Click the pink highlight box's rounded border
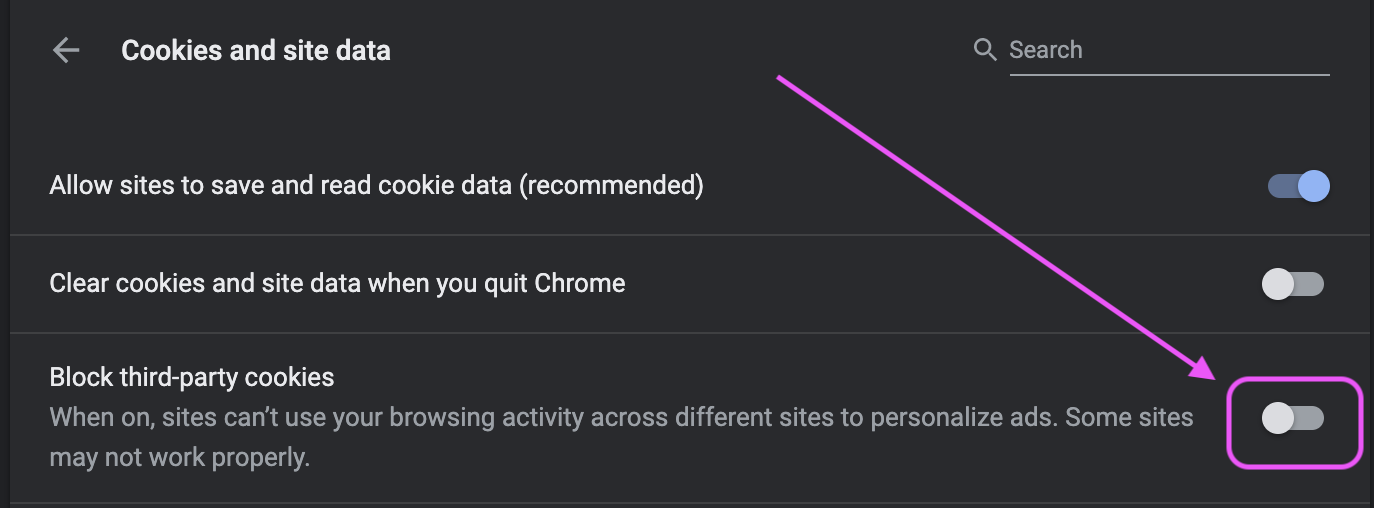 tap(1295, 380)
